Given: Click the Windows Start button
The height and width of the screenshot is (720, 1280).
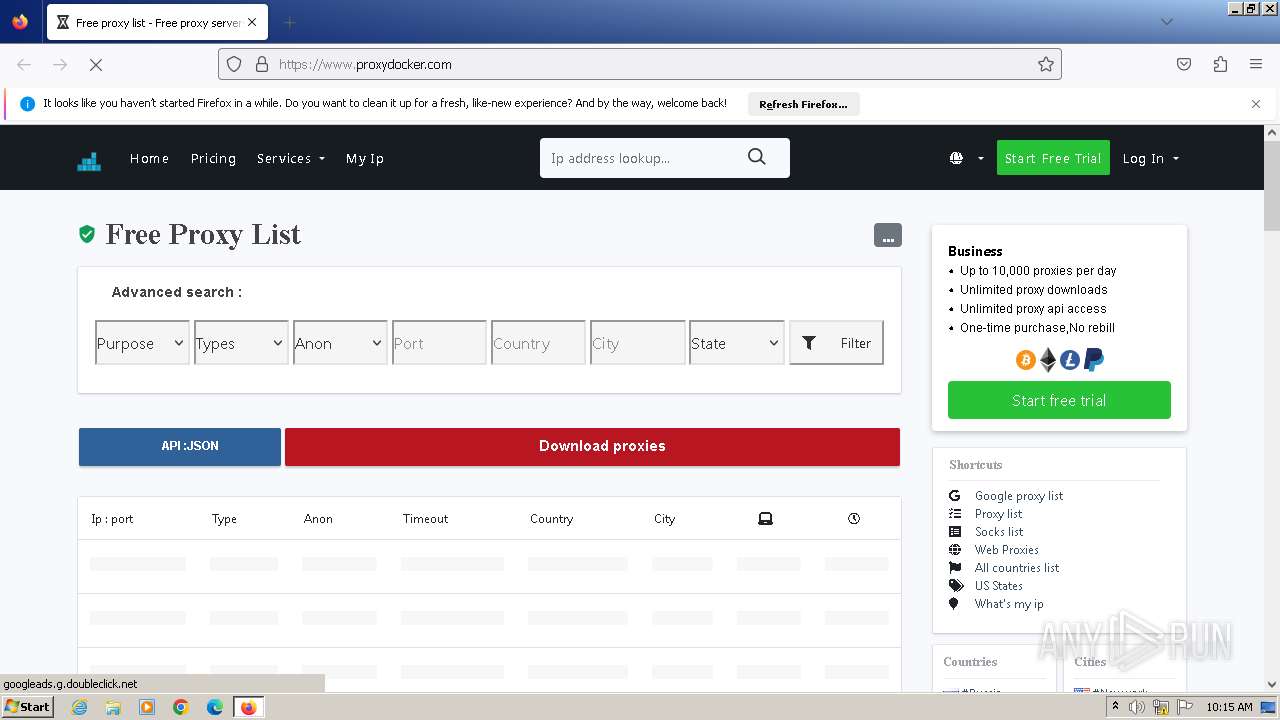Looking at the screenshot, I should click(x=28, y=706).
